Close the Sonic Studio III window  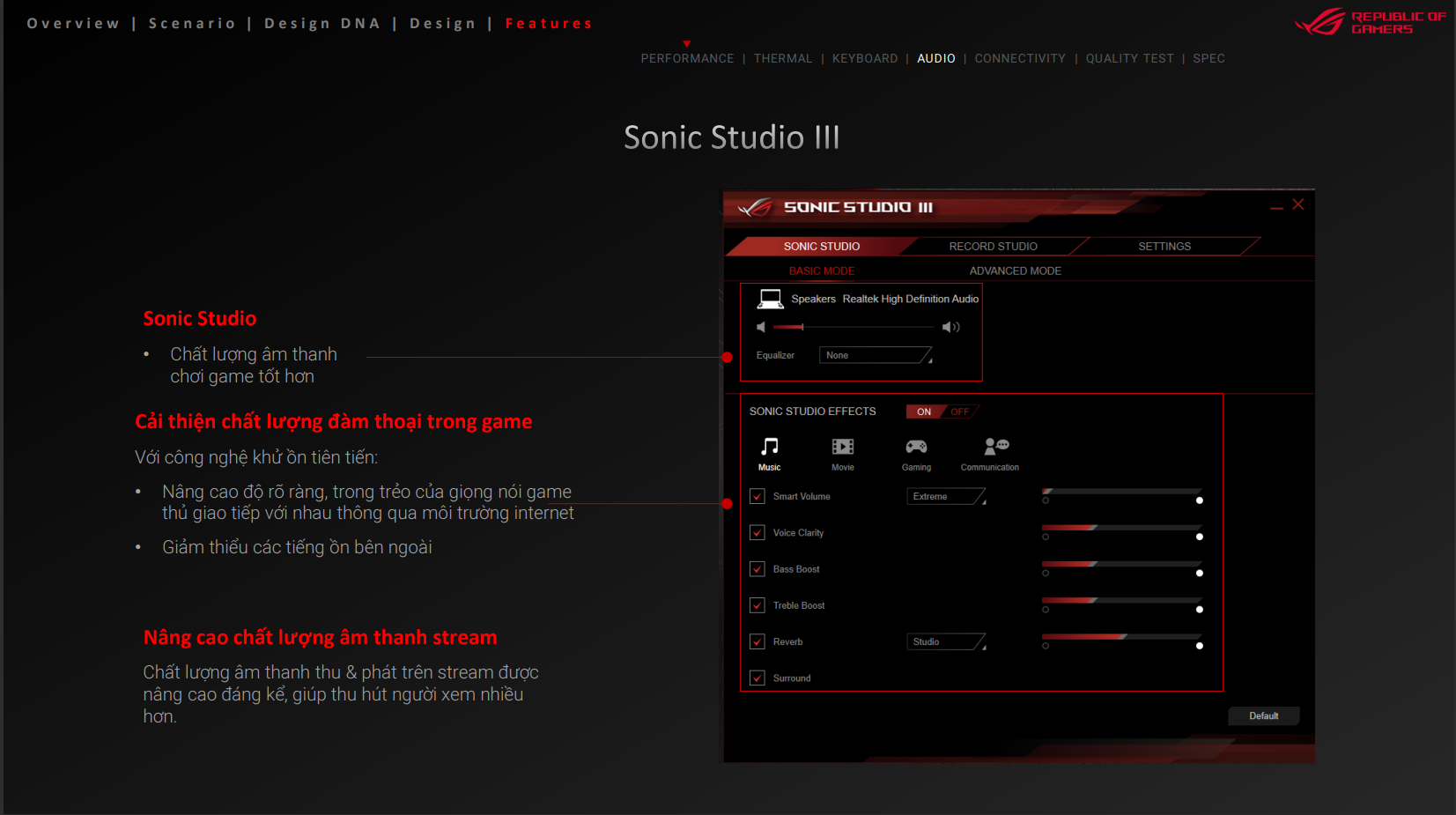(1298, 204)
